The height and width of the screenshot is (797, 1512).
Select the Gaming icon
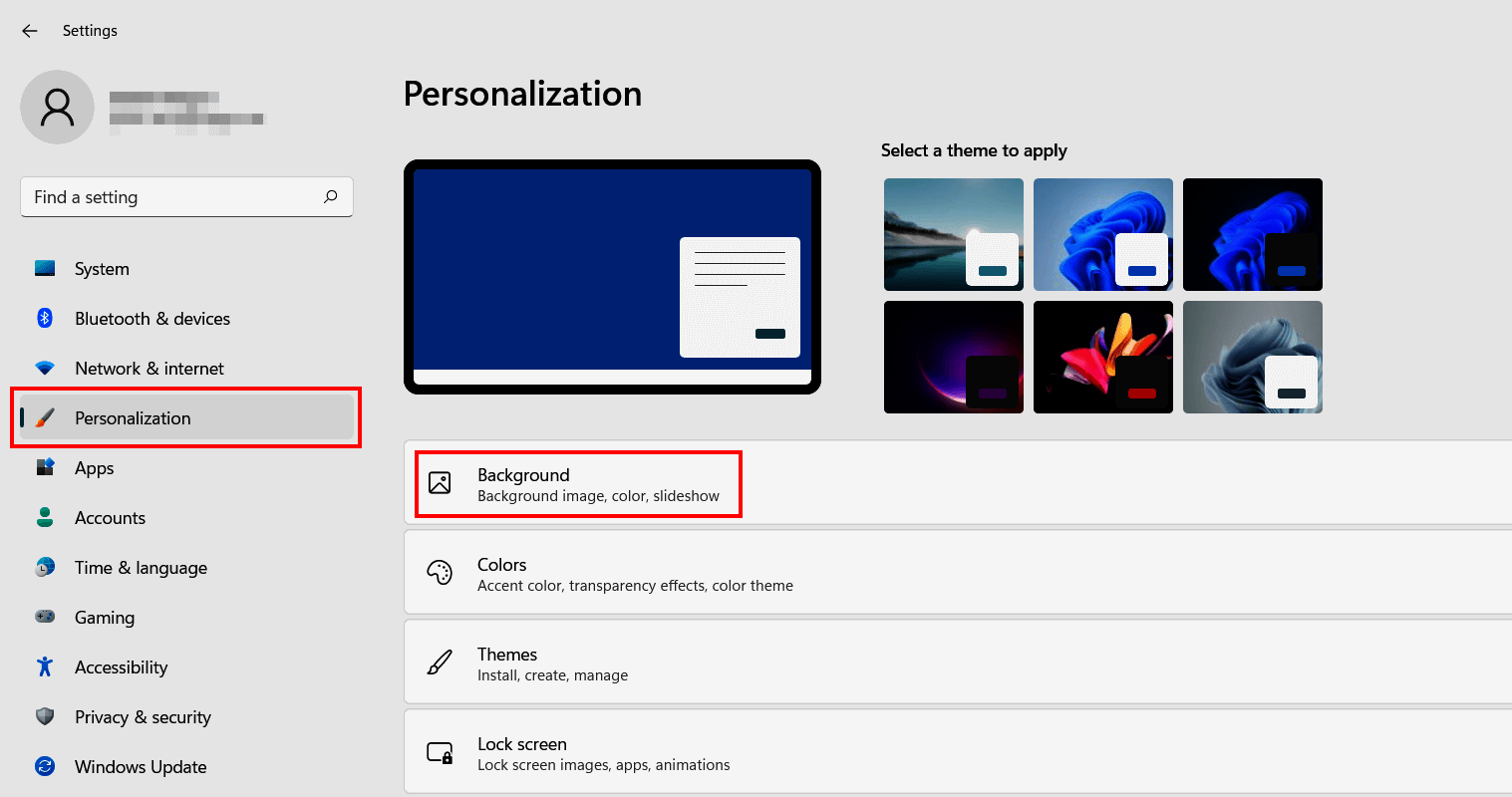45,617
